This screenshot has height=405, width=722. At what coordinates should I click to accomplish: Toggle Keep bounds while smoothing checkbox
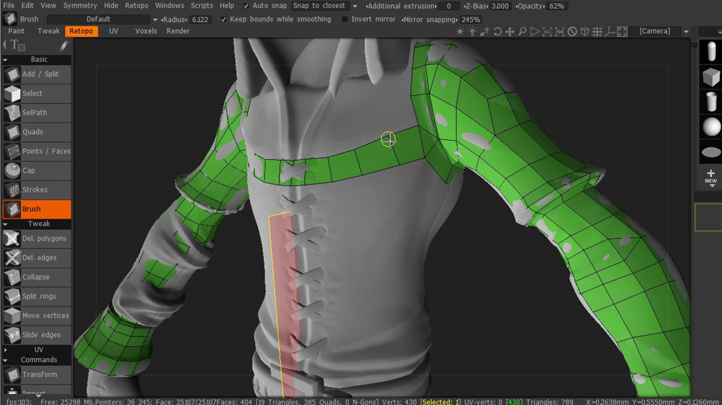point(223,19)
